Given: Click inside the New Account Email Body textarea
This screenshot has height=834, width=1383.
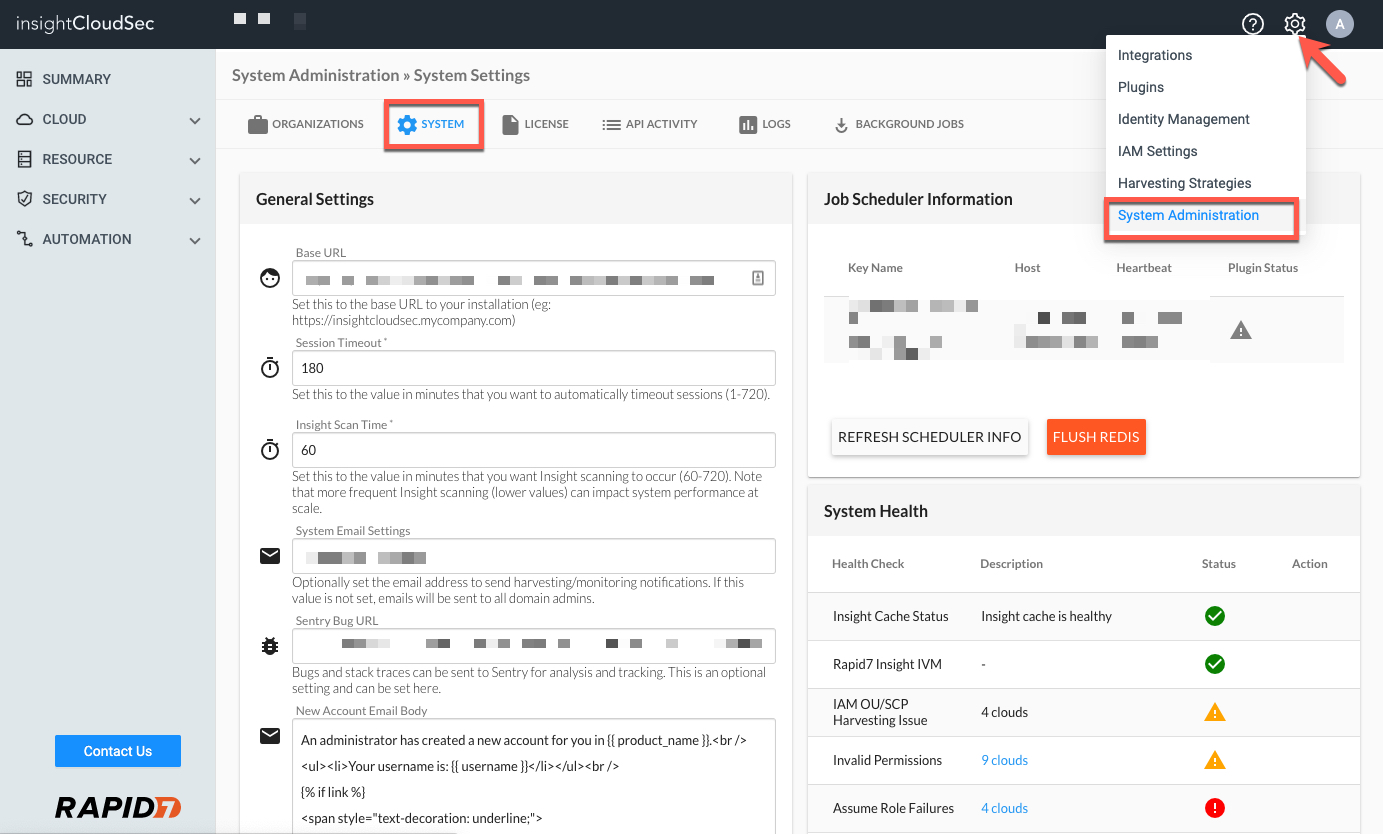Looking at the screenshot, I should [534, 776].
